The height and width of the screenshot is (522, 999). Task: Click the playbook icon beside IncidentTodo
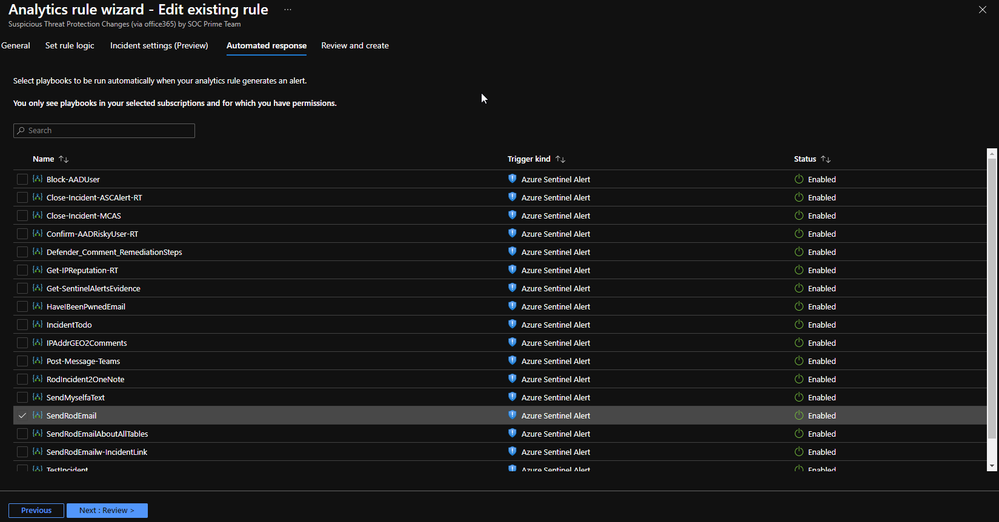coord(38,324)
